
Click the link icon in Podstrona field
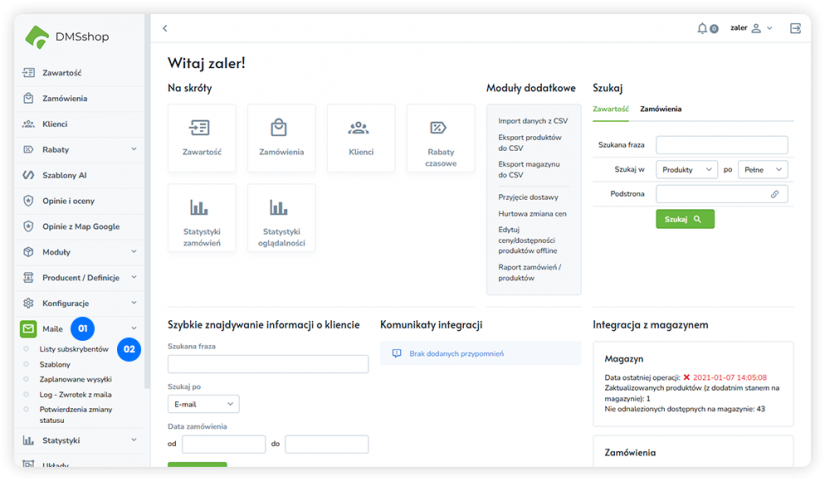pos(774,194)
